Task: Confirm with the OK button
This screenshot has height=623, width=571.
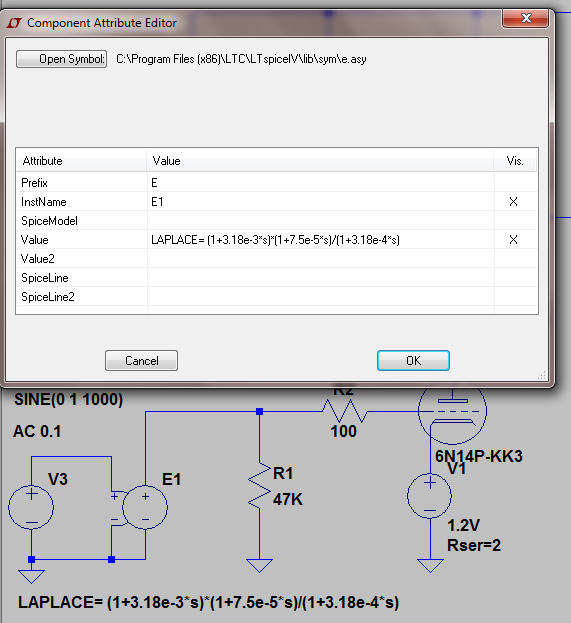Action: click(x=413, y=360)
